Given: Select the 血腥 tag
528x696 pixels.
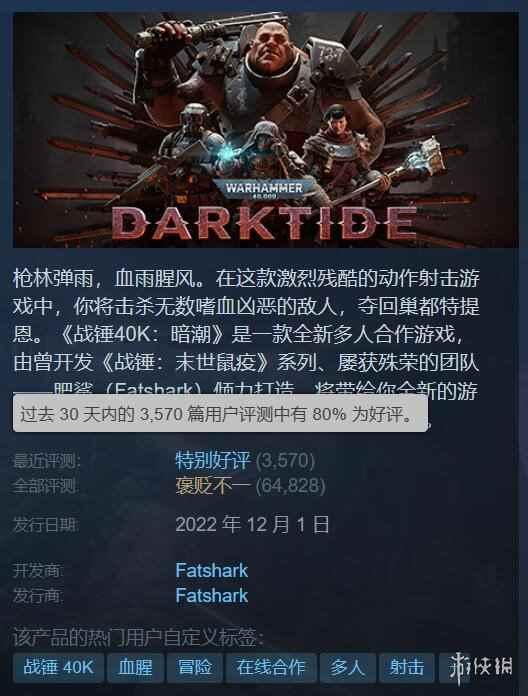Looking at the screenshot, I should point(135,667).
